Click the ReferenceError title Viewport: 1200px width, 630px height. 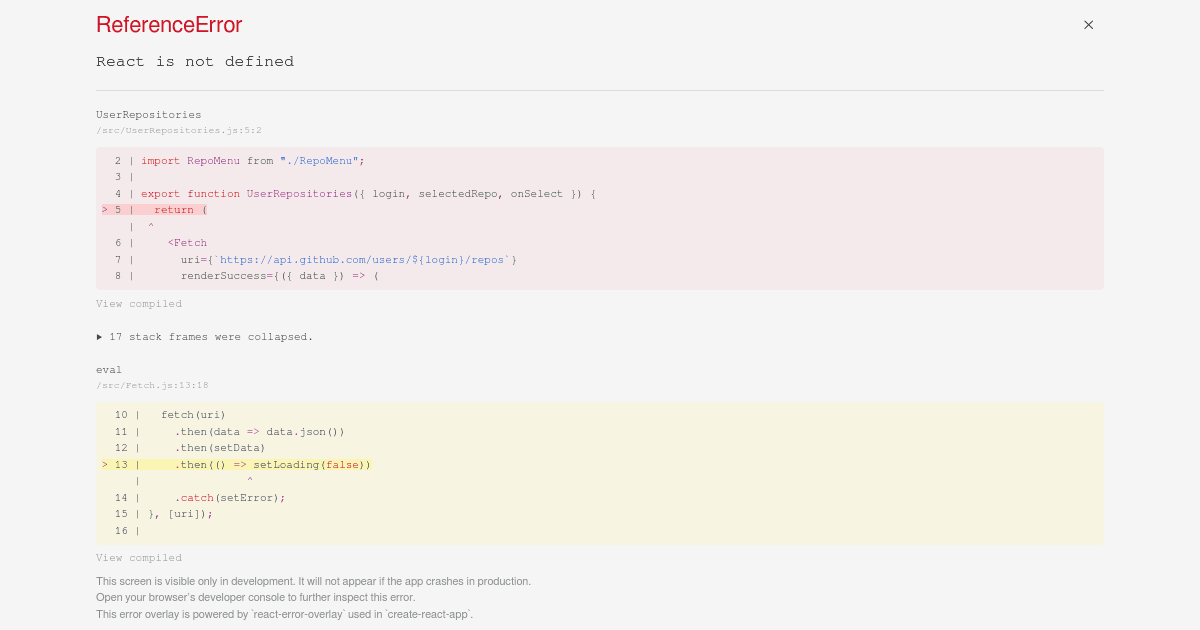pyautogui.click(x=168, y=24)
